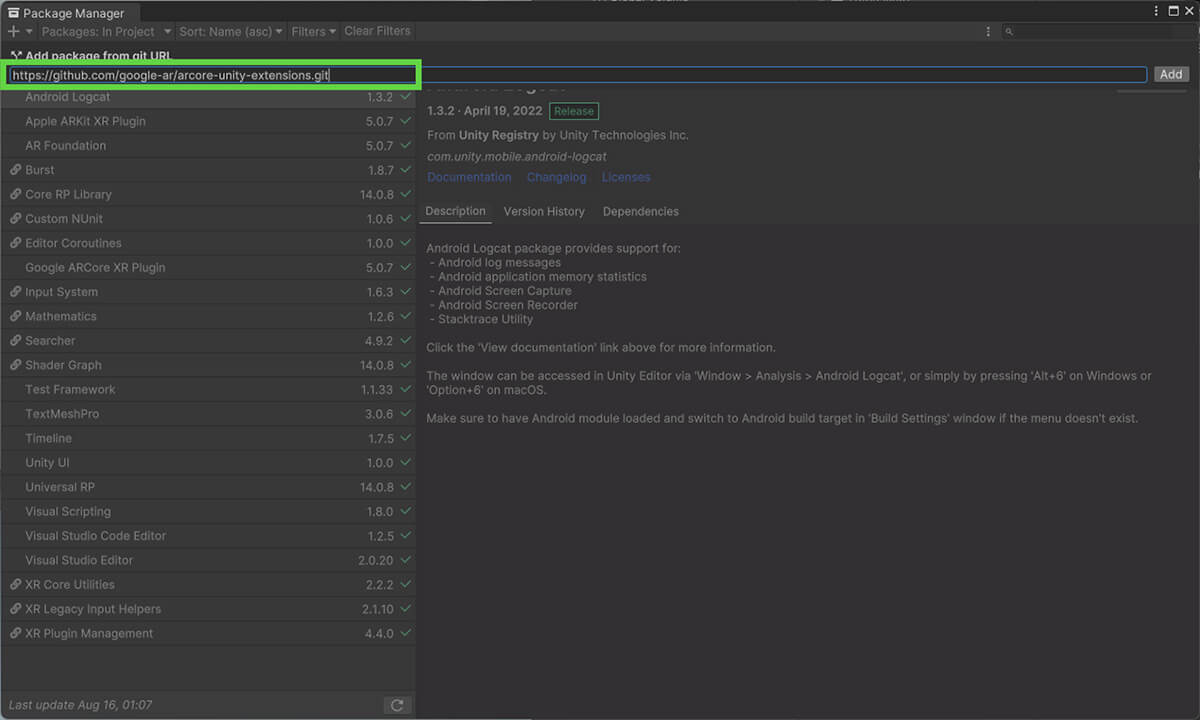Open the Changelog link
The height and width of the screenshot is (720, 1200).
[x=556, y=177]
